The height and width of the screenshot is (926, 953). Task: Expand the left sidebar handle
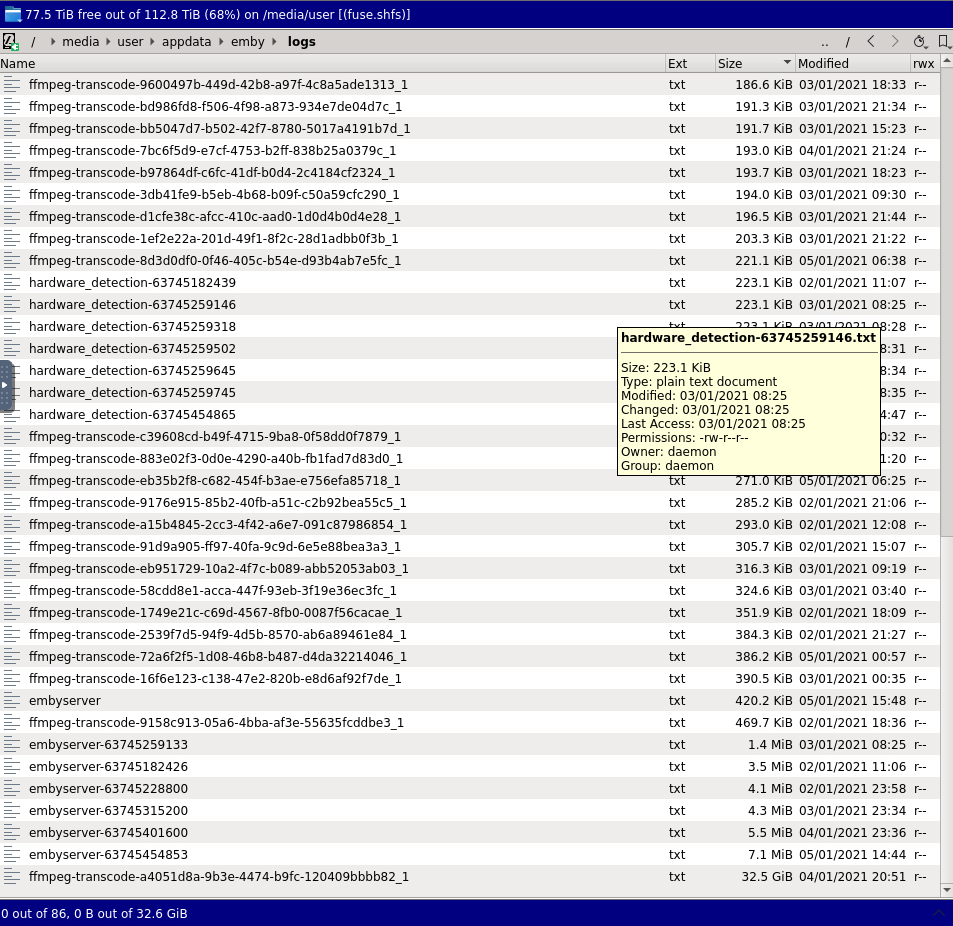[5, 386]
